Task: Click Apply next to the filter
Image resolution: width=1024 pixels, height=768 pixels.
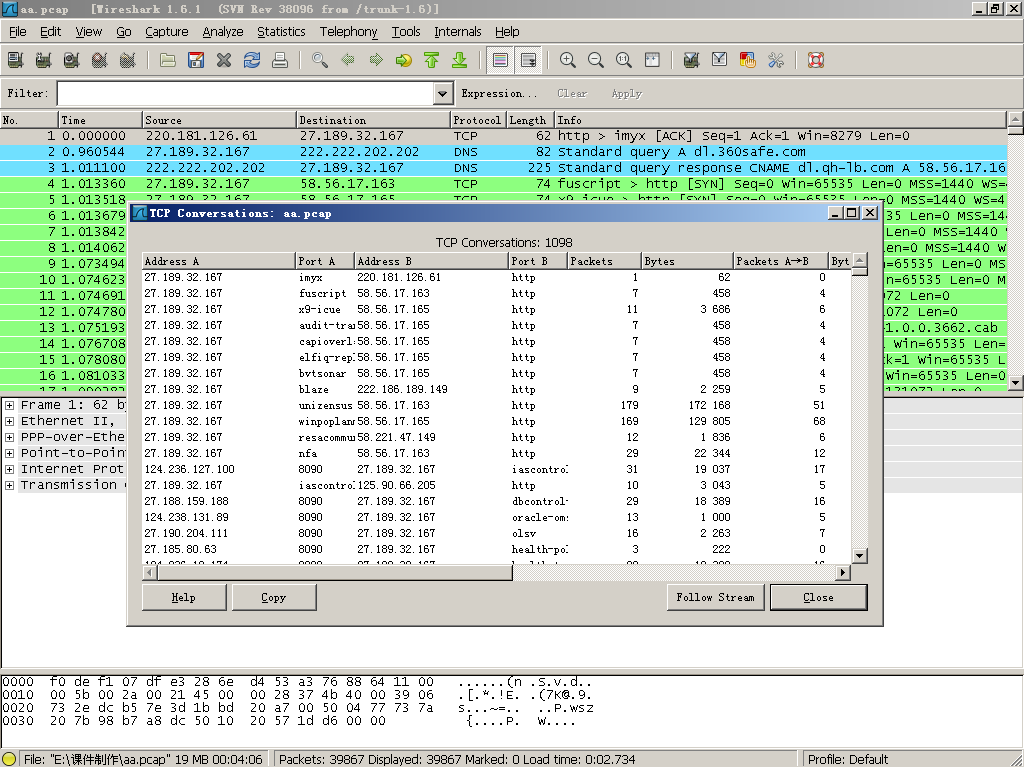Action: click(626, 93)
